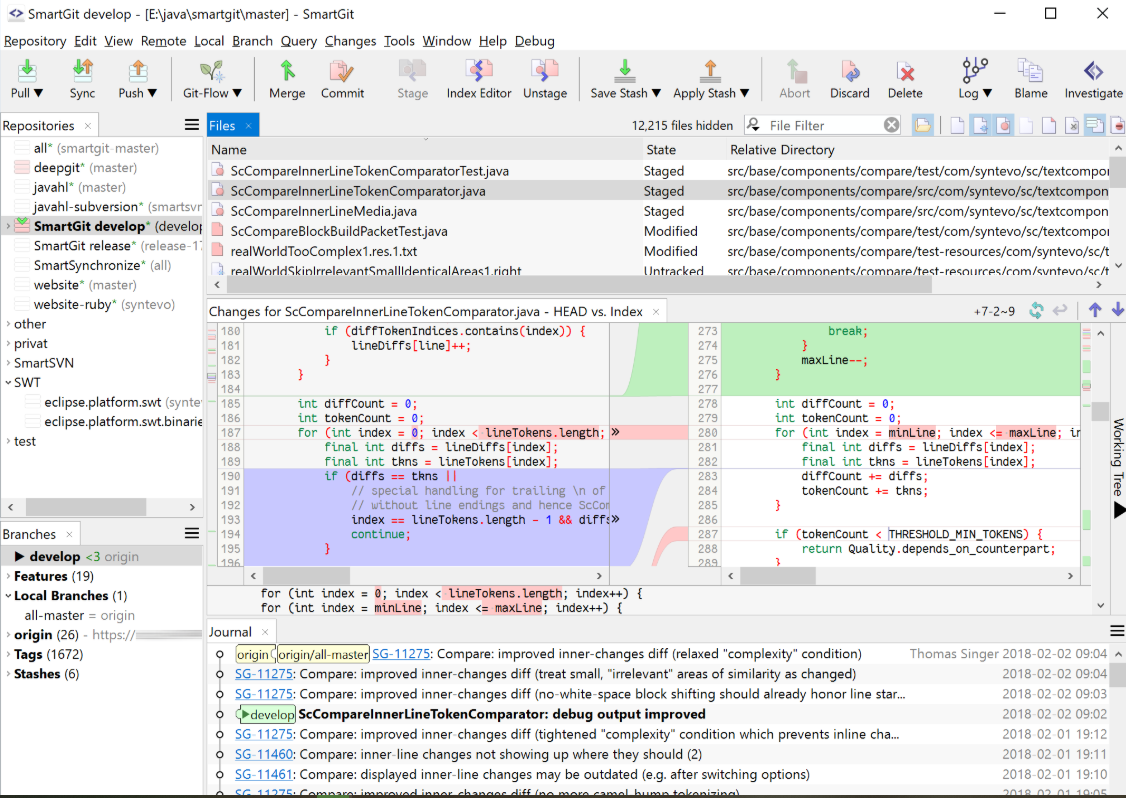Toggle the folder icon in Files toolbar
1126x798 pixels.
pos(922,125)
